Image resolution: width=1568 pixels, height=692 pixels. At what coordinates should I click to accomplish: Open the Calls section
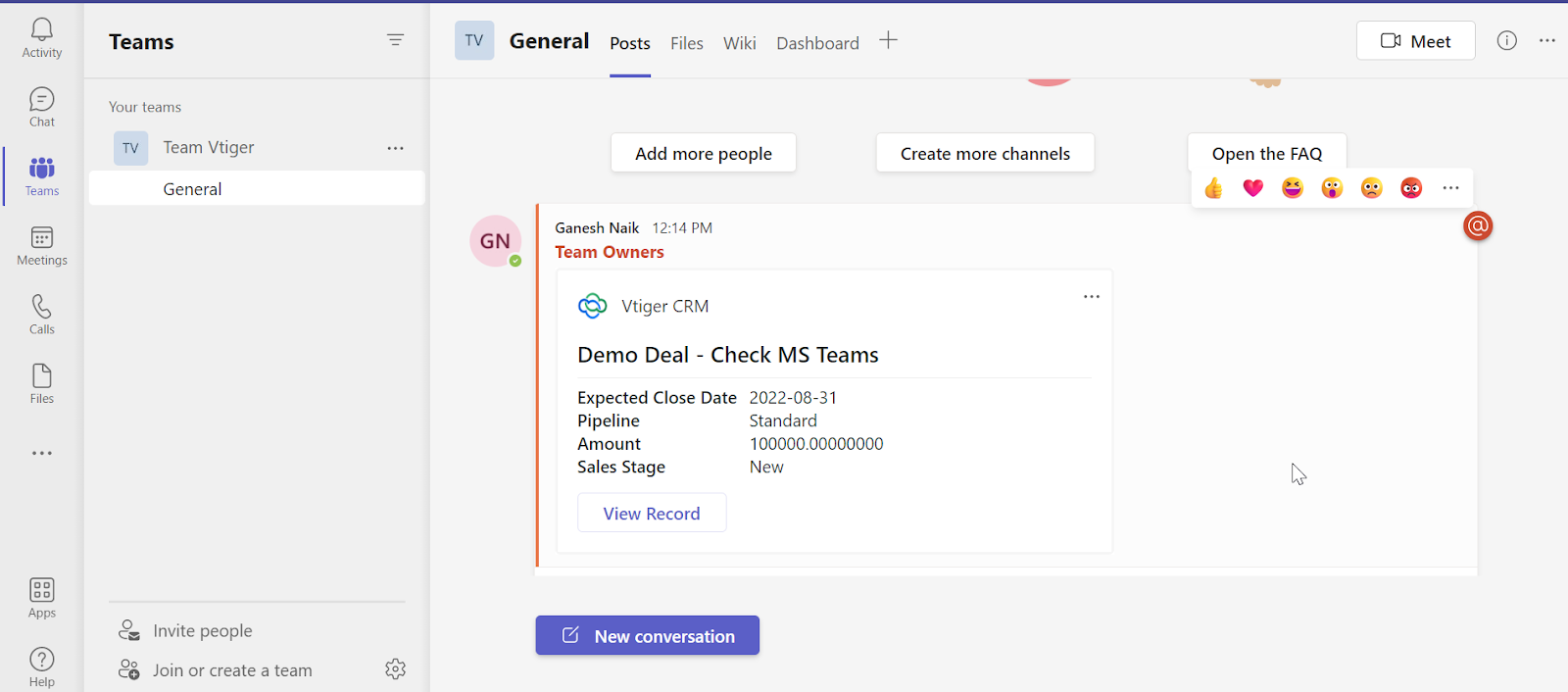tap(42, 315)
